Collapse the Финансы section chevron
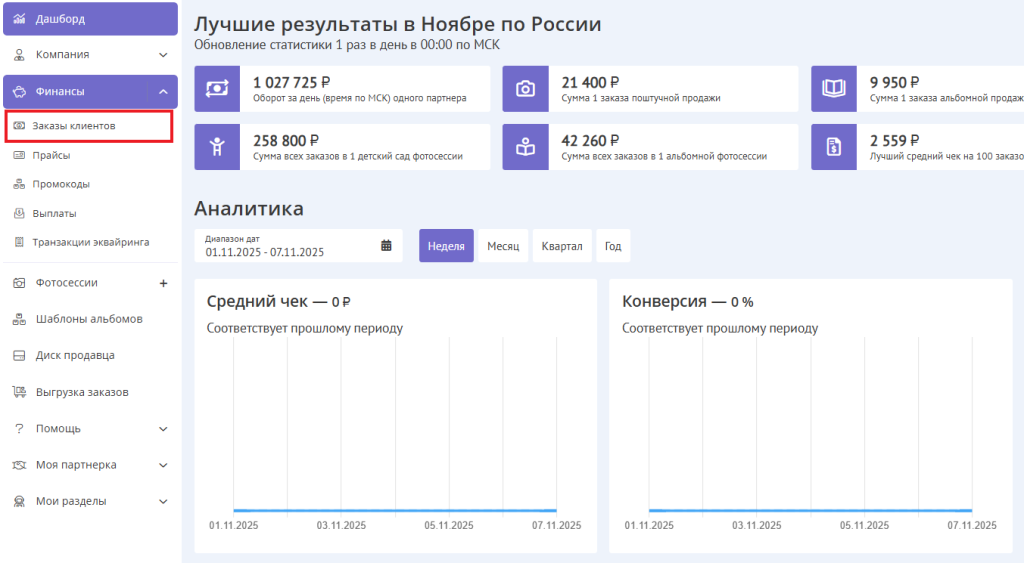 point(163,92)
